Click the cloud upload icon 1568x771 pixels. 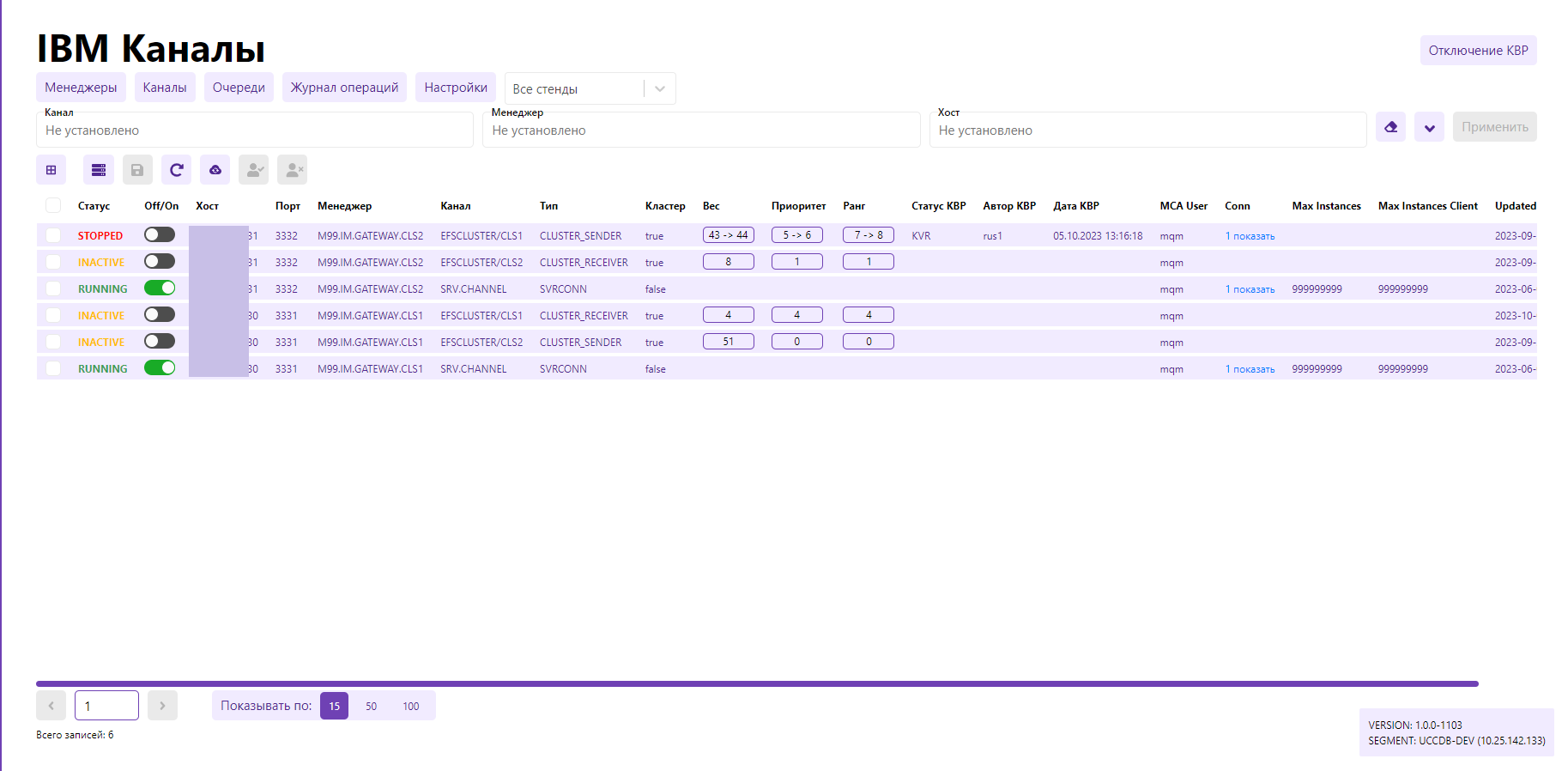[215, 170]
